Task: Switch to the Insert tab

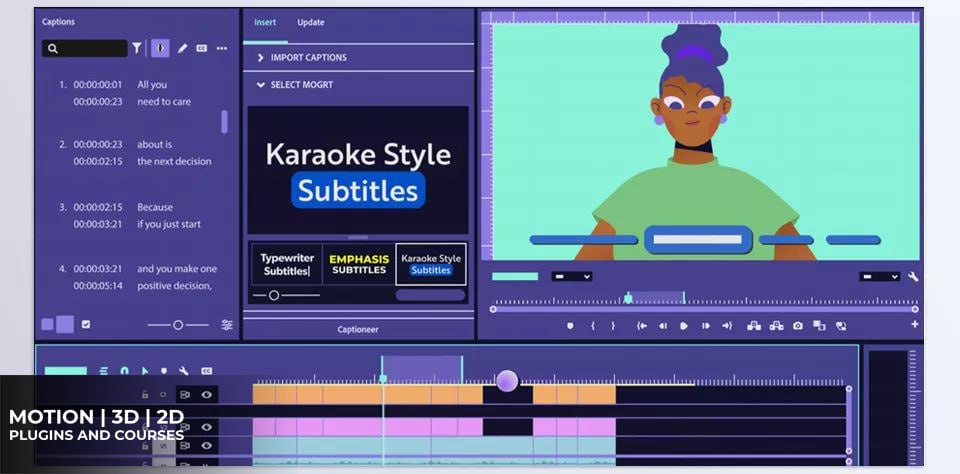Action: click(x=265, y=22)
